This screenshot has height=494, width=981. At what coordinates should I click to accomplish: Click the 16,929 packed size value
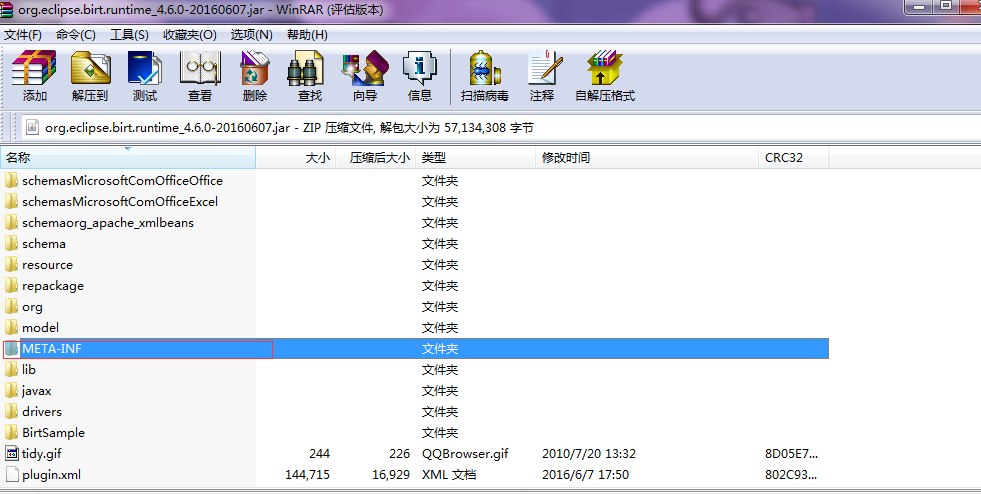pyautogui.click(x=391, y=475)
